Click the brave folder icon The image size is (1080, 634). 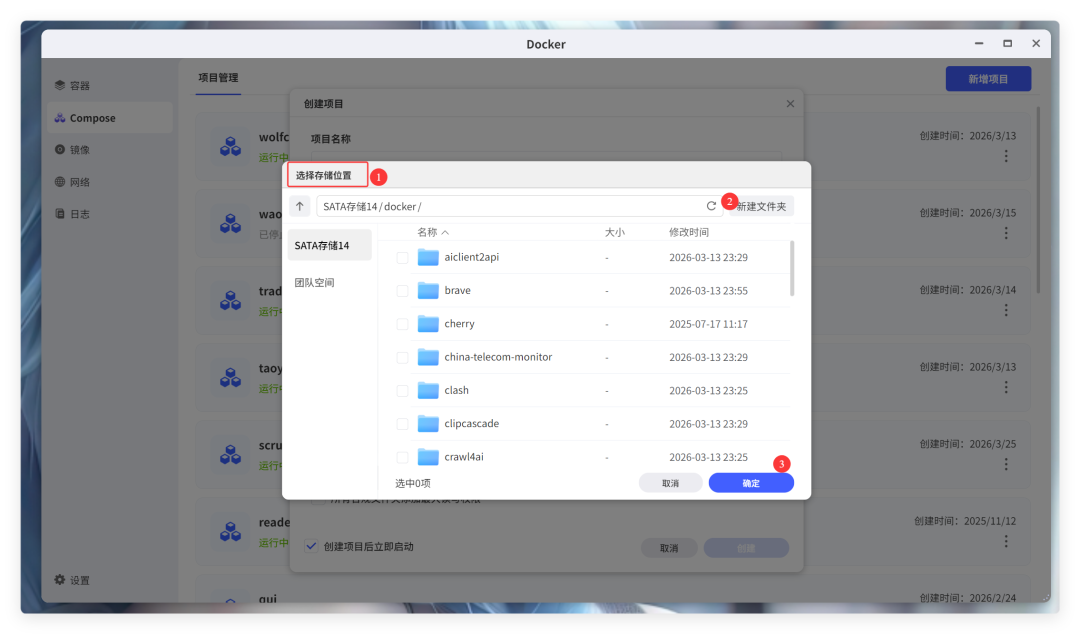(428, 290)
